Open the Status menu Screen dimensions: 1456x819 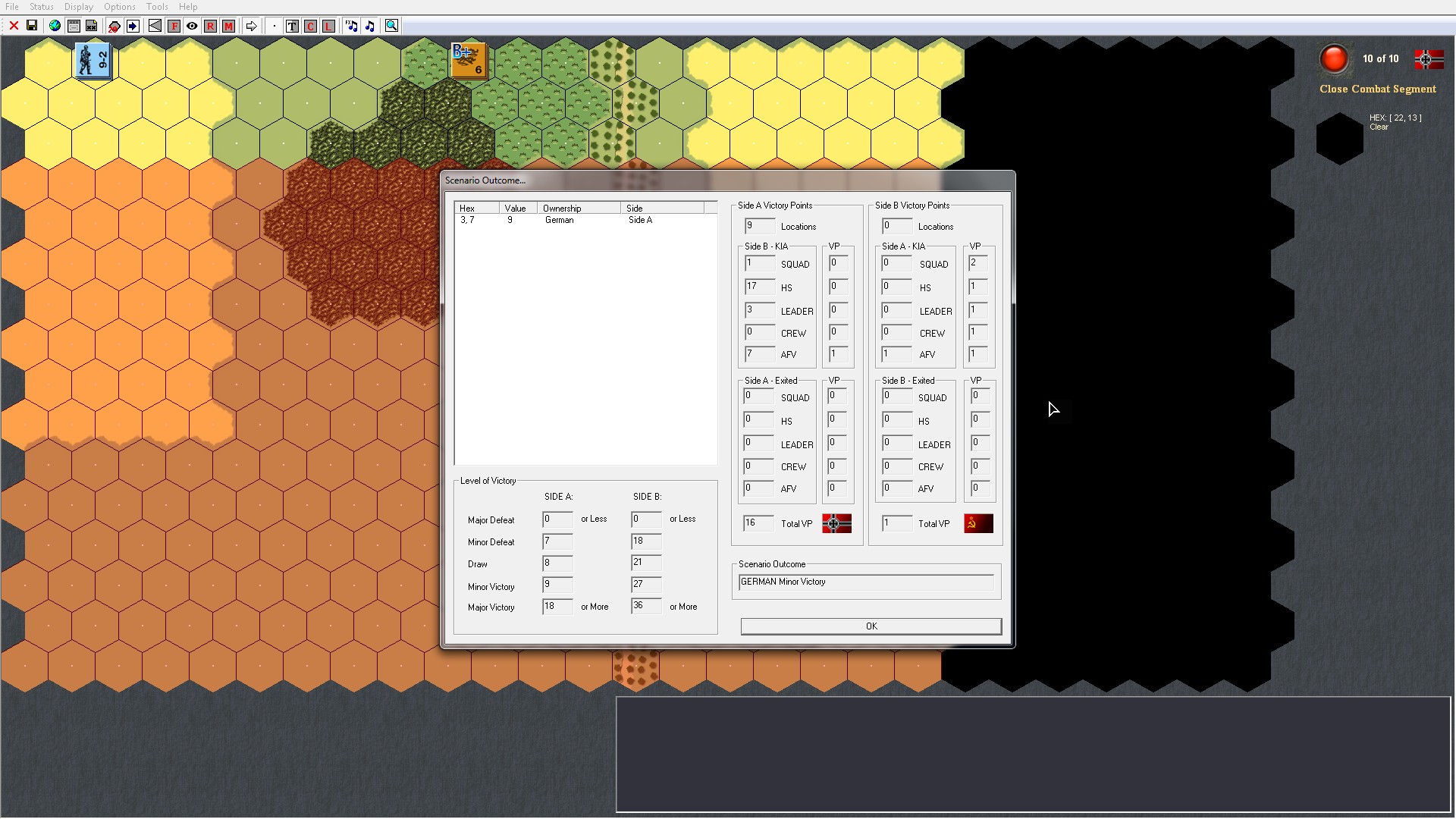[42, 7]
